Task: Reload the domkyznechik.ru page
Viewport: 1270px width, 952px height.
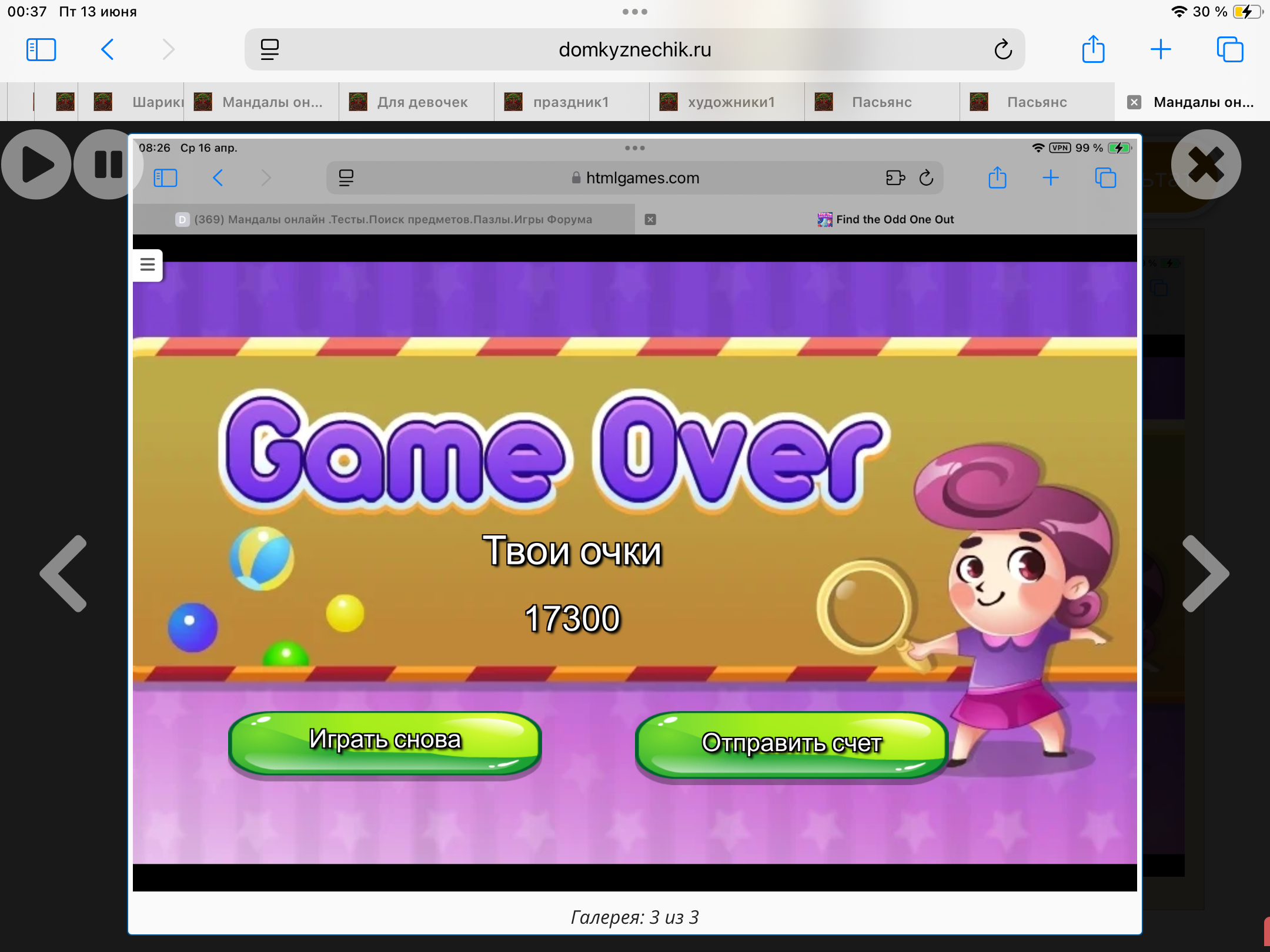Action: point(1003,49)
